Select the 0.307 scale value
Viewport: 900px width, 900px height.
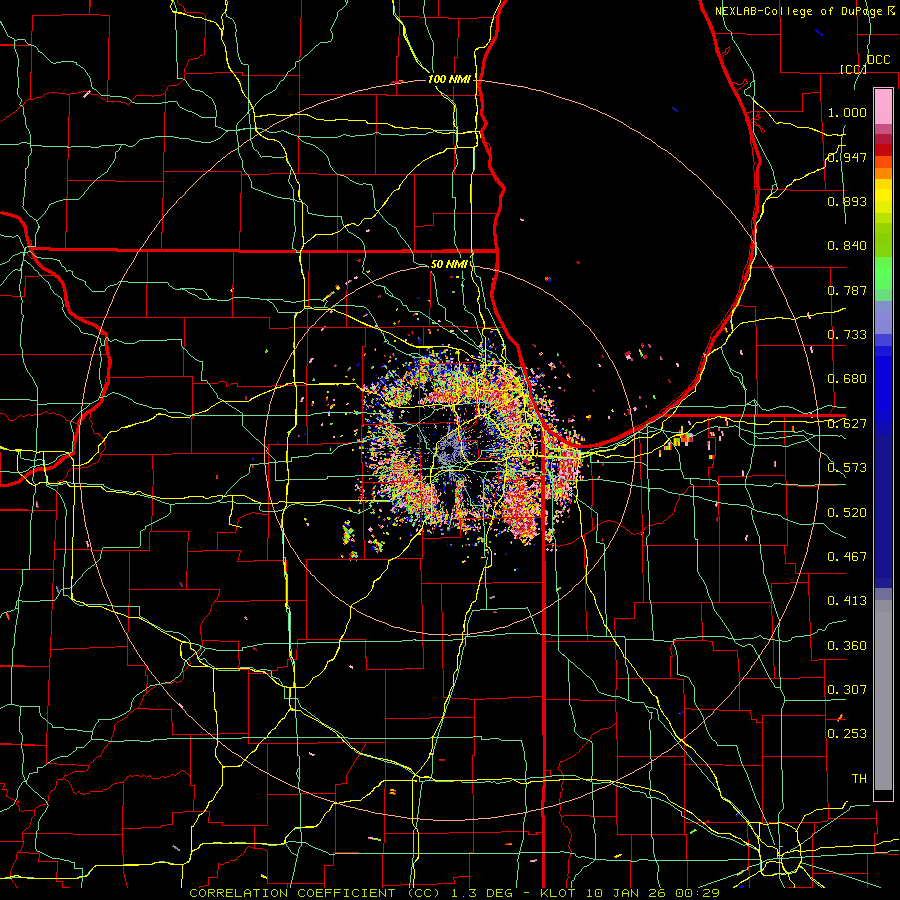coord(847,689)
